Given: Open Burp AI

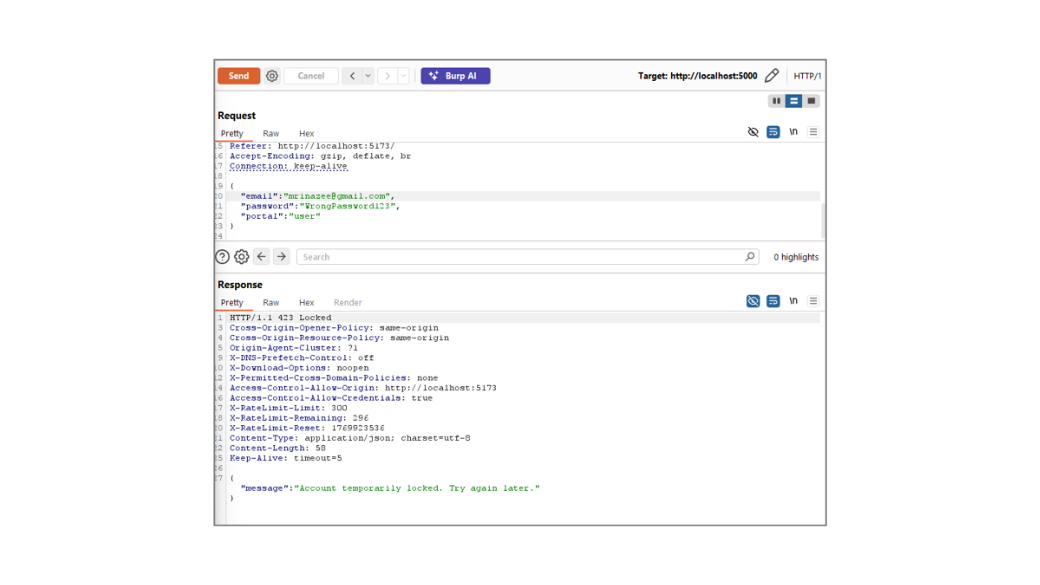Looking at the screenshot, I should tap(455, 76).
